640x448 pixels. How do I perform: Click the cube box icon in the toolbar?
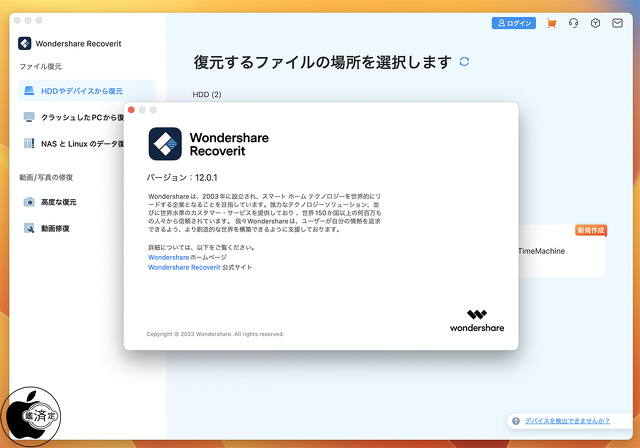pos(596,23)
